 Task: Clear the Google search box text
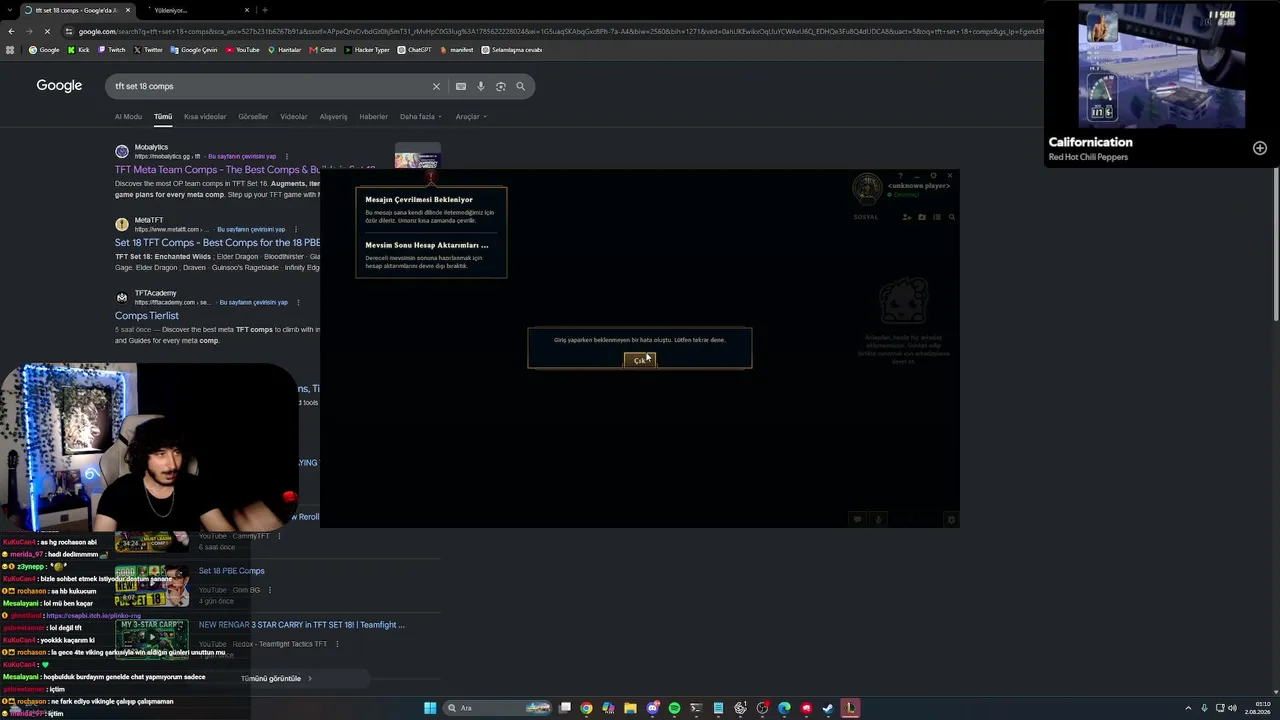[436, 86]
